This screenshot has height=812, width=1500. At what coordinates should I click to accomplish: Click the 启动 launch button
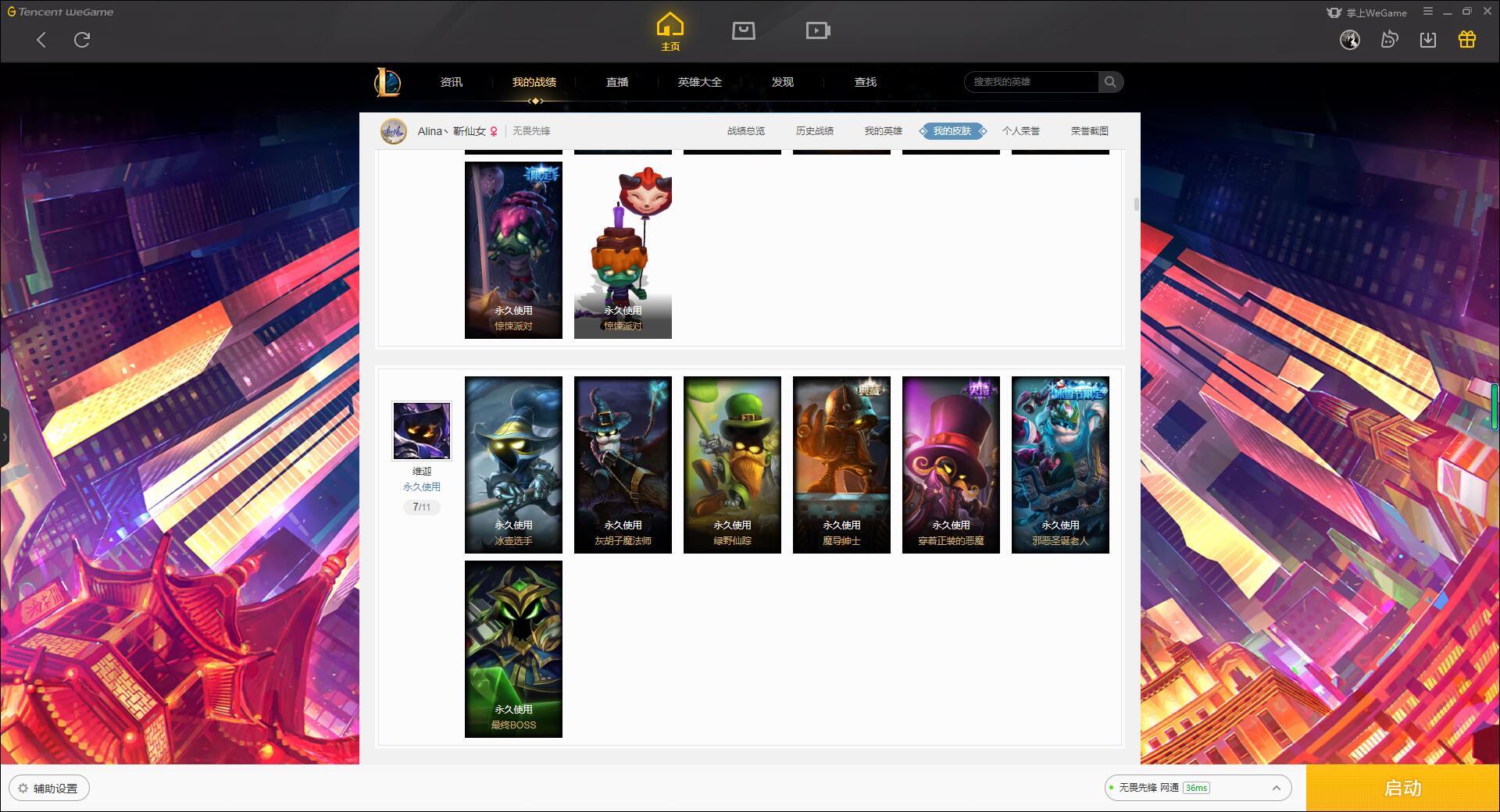coord(1402,788)
